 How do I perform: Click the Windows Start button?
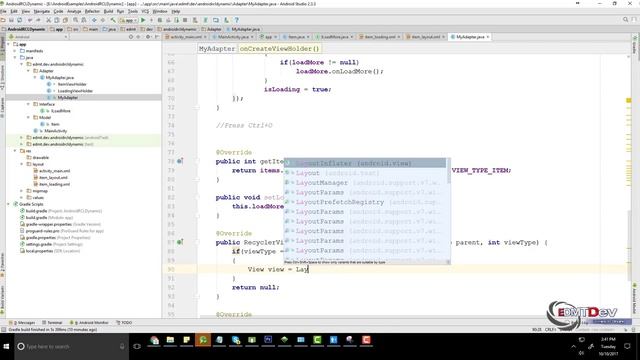(7, 347)
